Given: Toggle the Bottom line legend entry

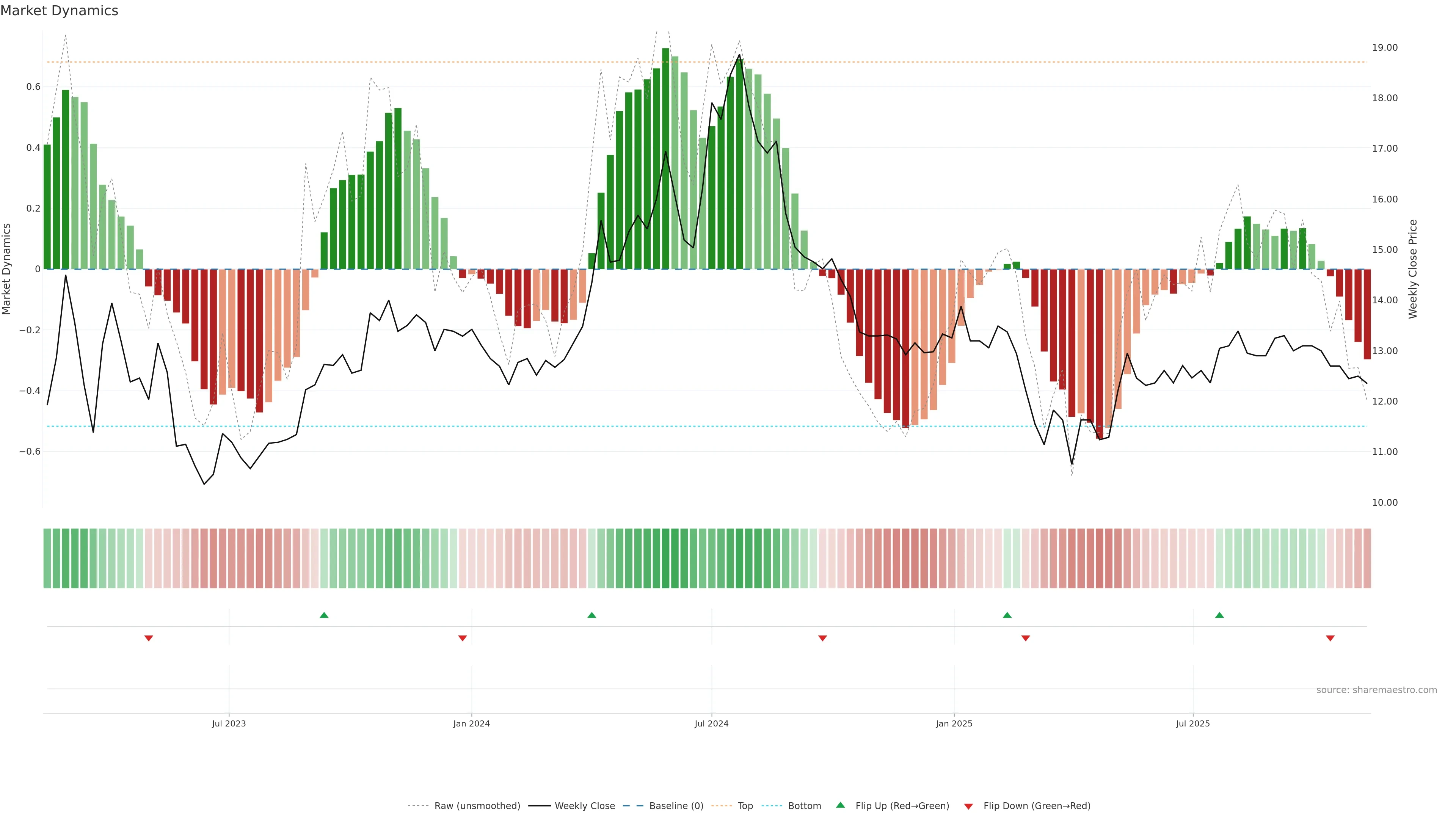Looking at the screenshot, I should click(x=804, y=806).
